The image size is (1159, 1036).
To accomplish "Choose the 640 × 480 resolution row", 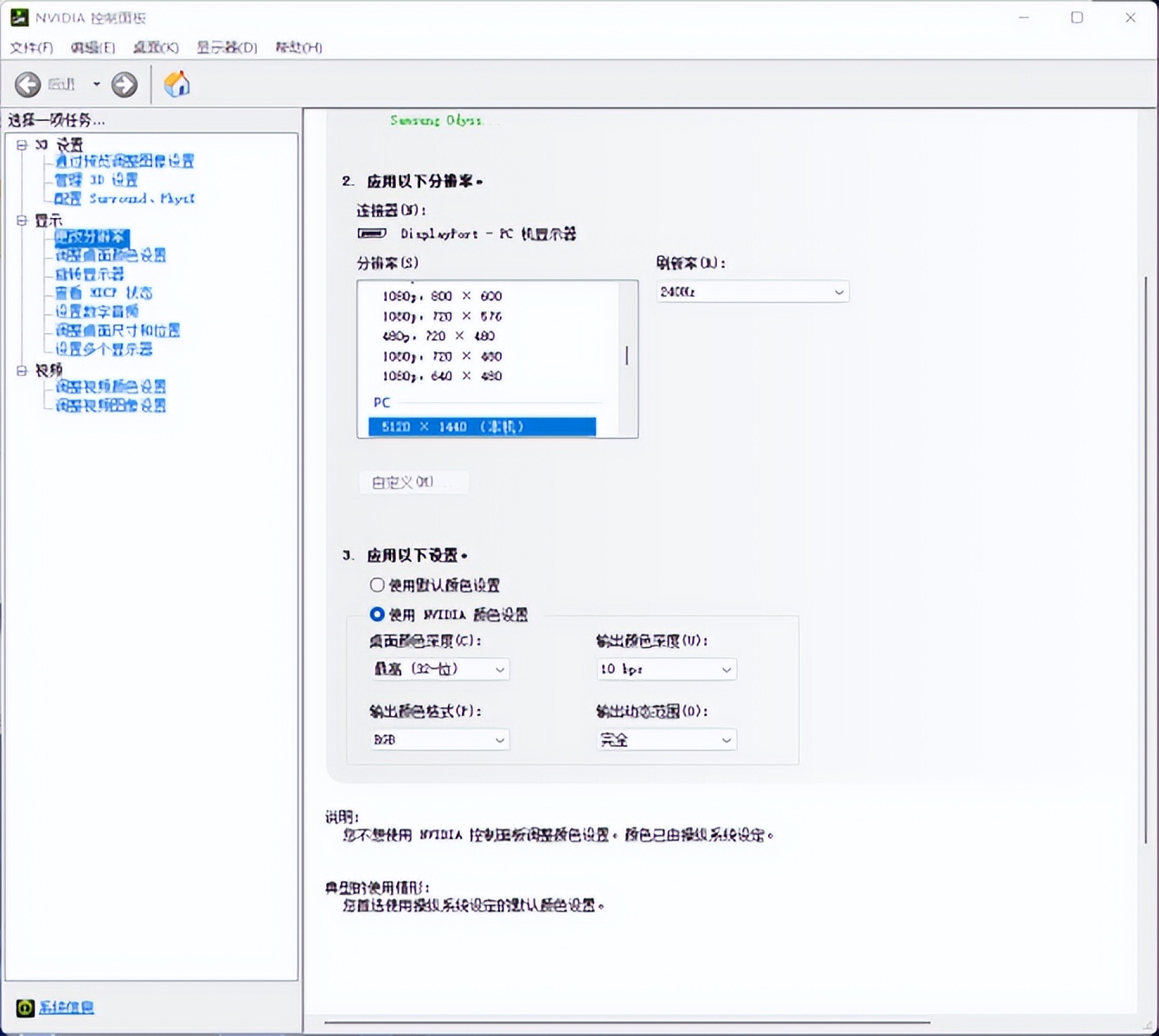I will (x=442, y=376).
